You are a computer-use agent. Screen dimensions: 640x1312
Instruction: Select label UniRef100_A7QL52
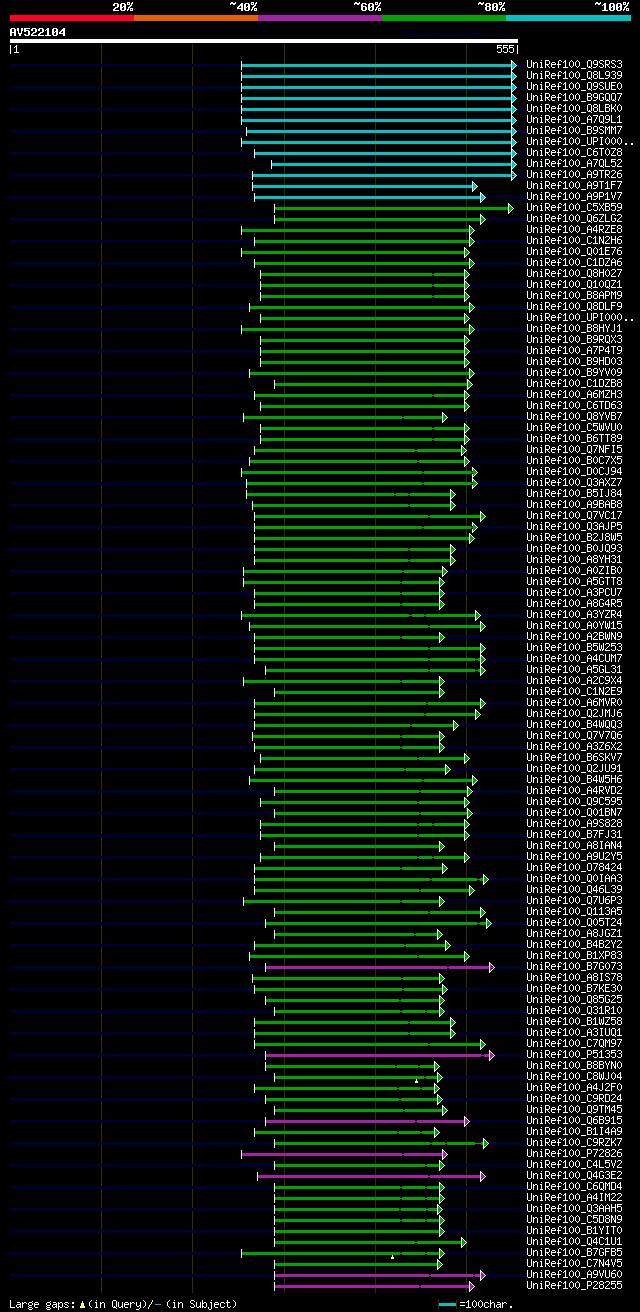[574, 164]
